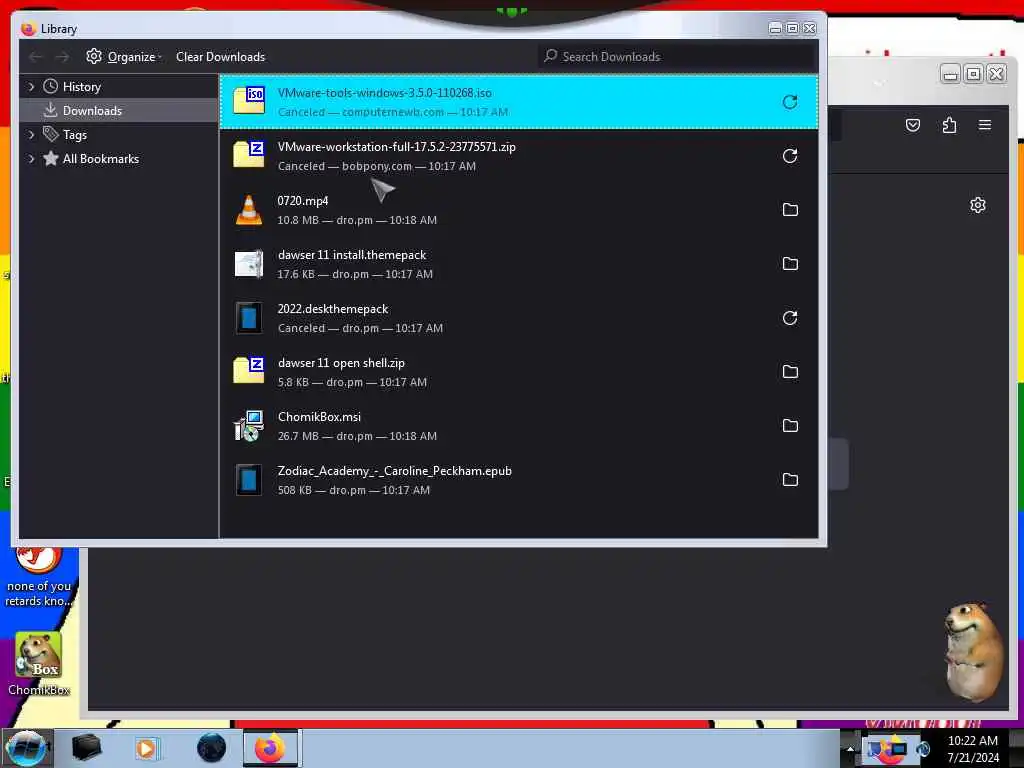
Task: Open the black box taskbar app
Action: 87,748
